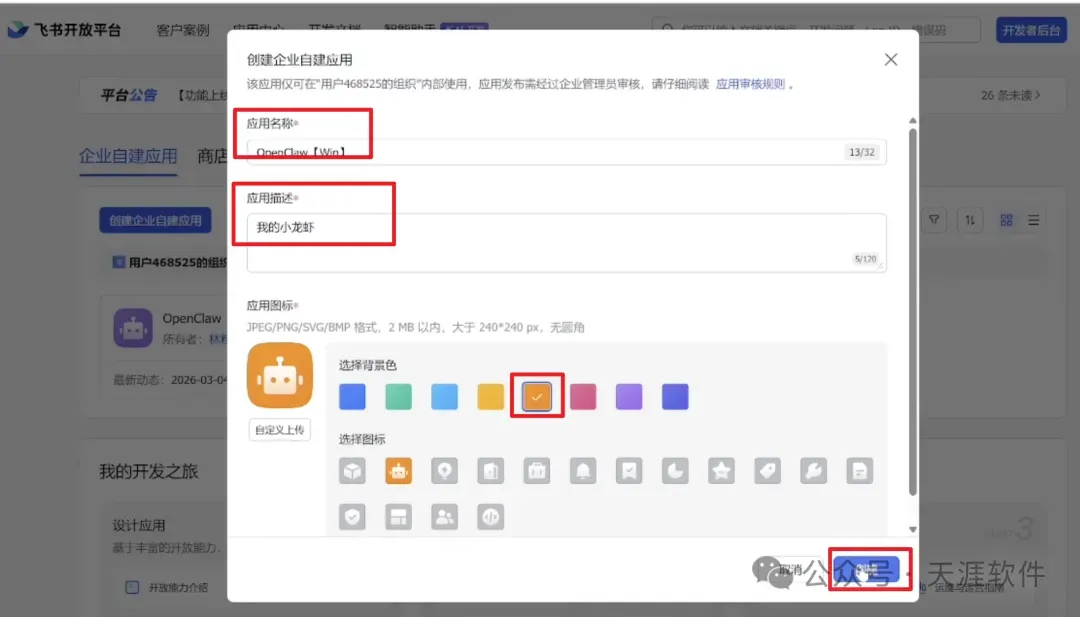Image resolution: width=1080 pixels, height=617 pixels.
Task: Click the 平台公告 heading
Action: point(129,95)
